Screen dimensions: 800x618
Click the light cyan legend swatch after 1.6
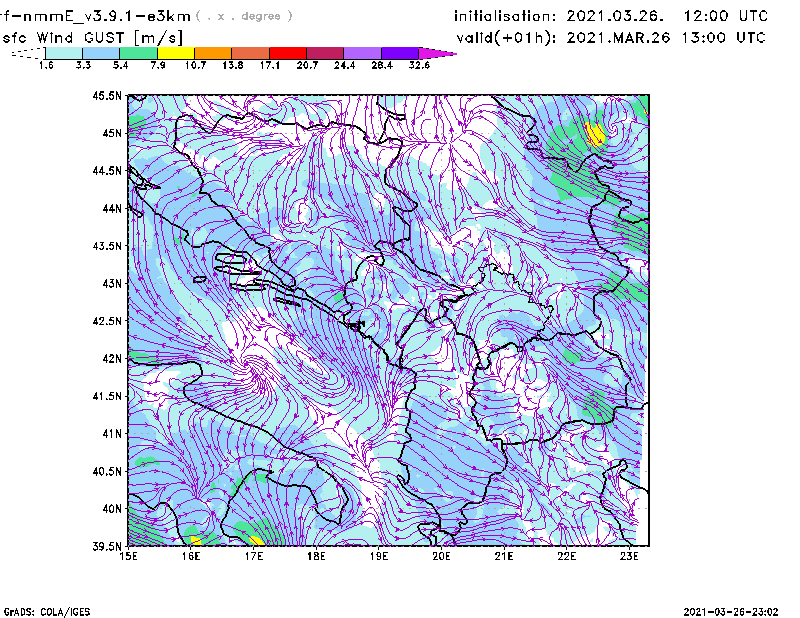tap(64, 53)
